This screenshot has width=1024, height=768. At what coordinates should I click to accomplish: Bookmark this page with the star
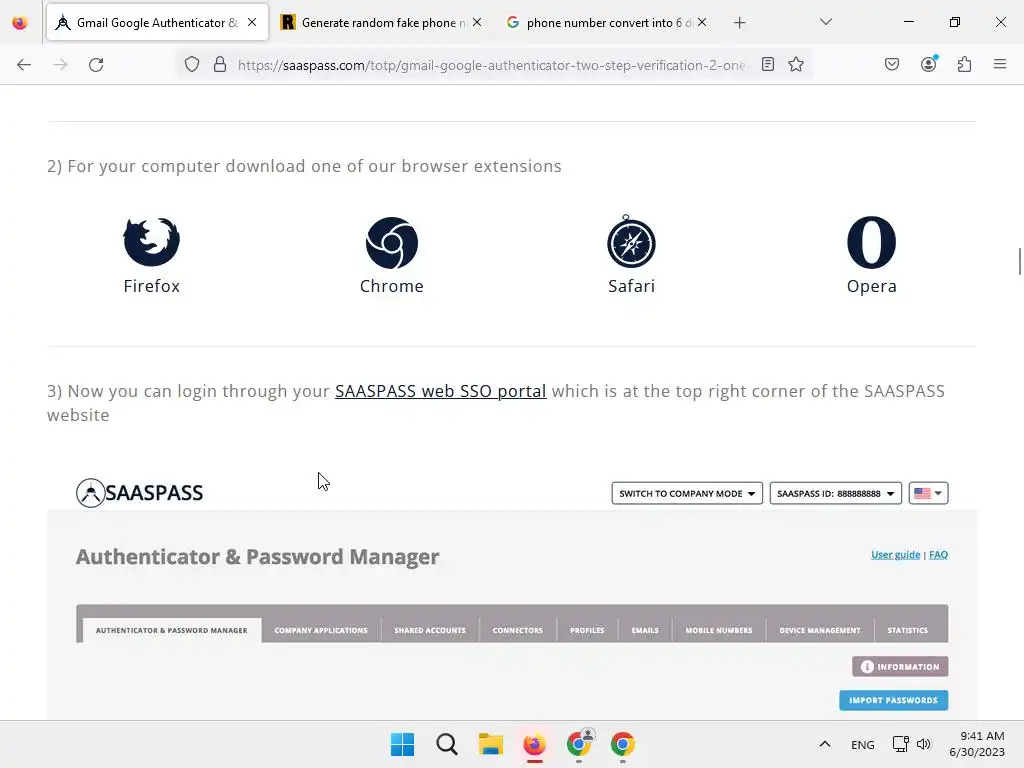[795, 65]
